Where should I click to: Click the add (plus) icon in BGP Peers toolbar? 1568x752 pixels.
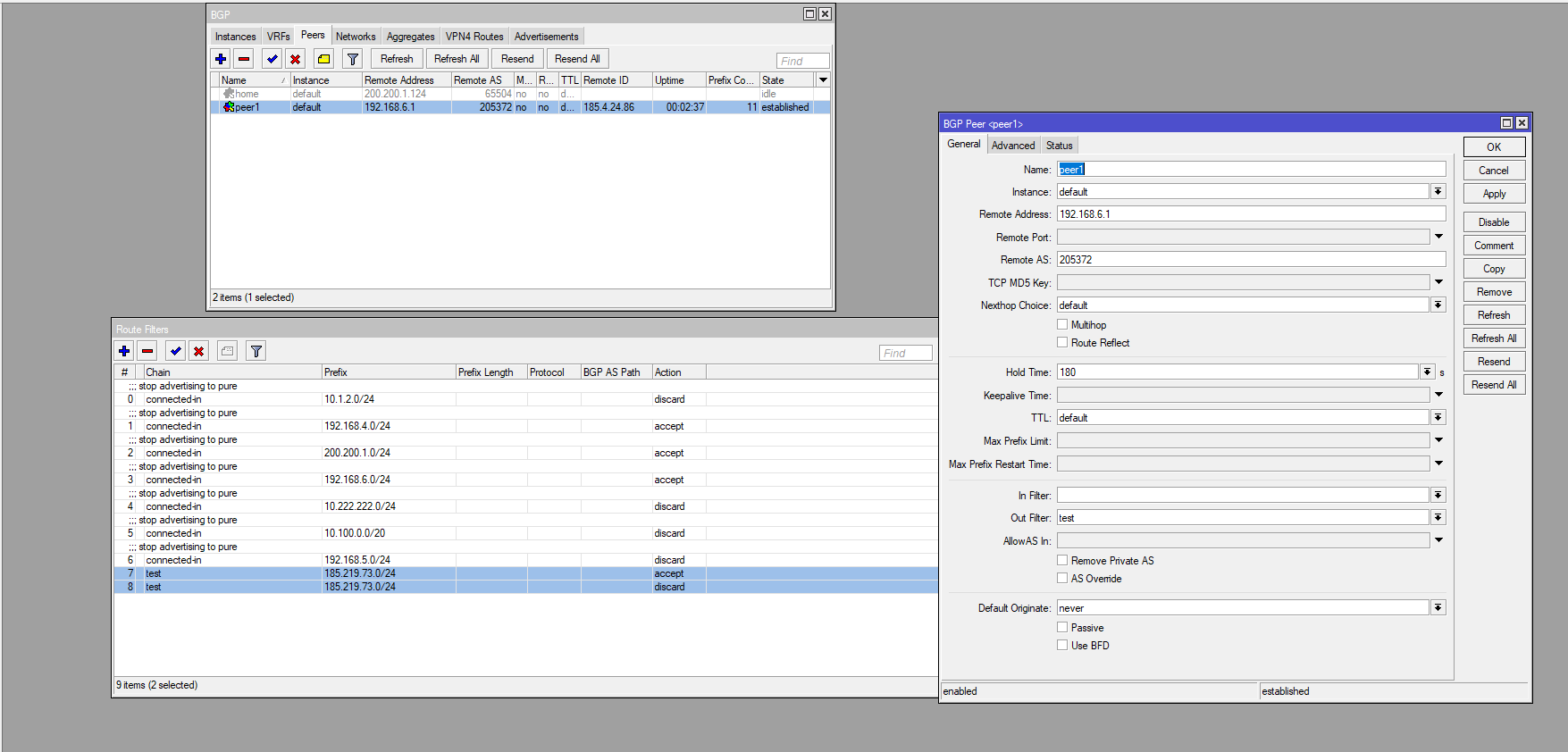(x=221, y=59)
